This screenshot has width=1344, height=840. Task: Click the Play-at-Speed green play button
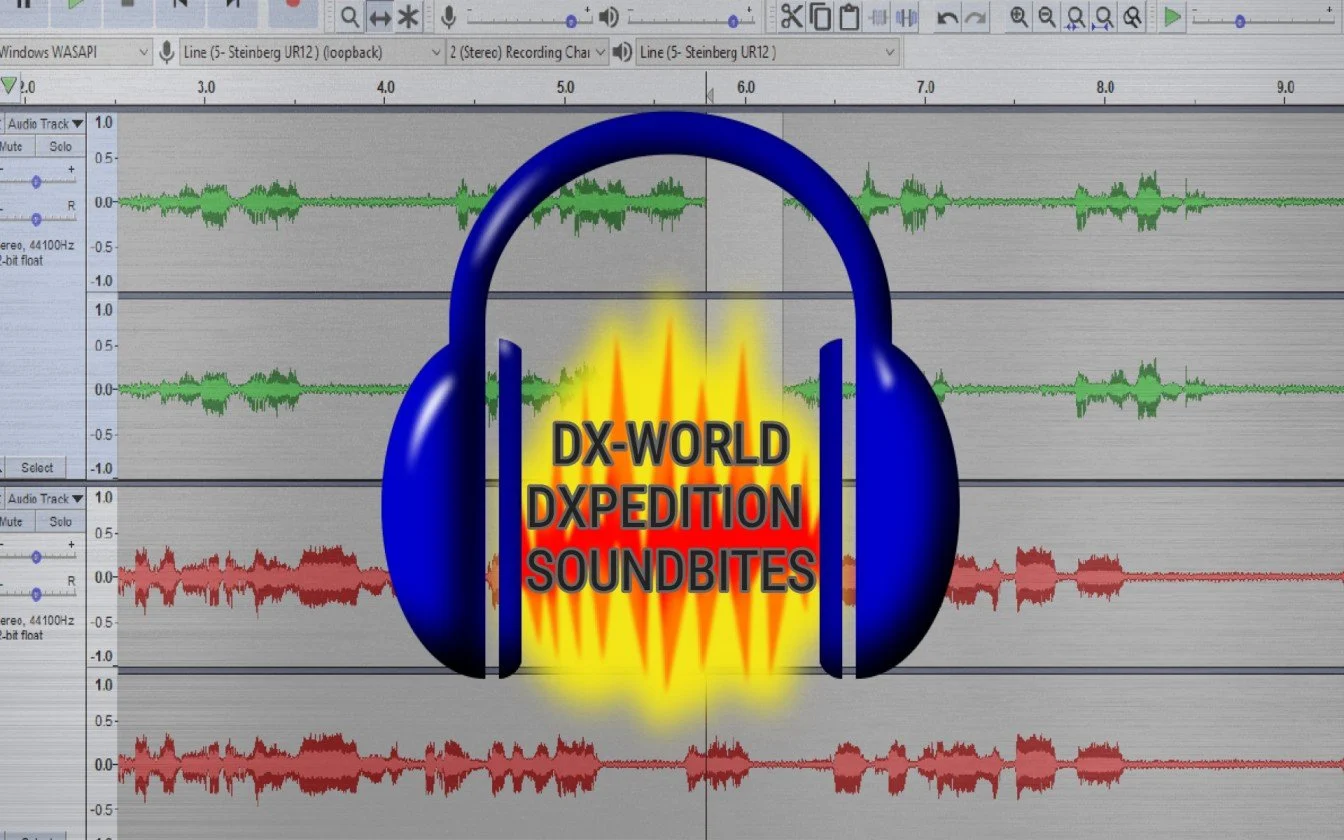pyautogui.click(x=1172, y=17)
